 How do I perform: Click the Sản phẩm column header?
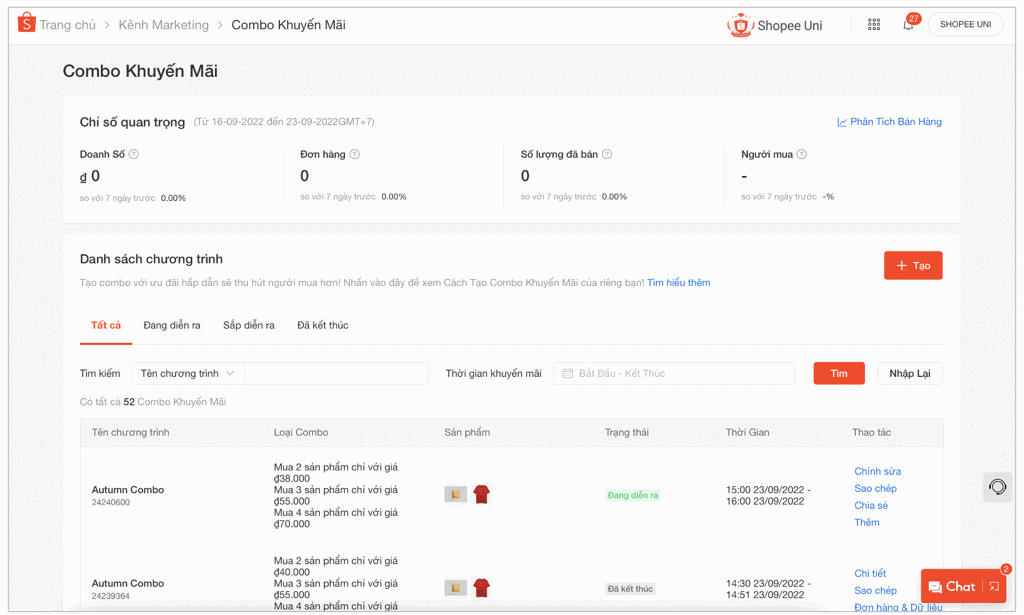click(x=467, y=432)
